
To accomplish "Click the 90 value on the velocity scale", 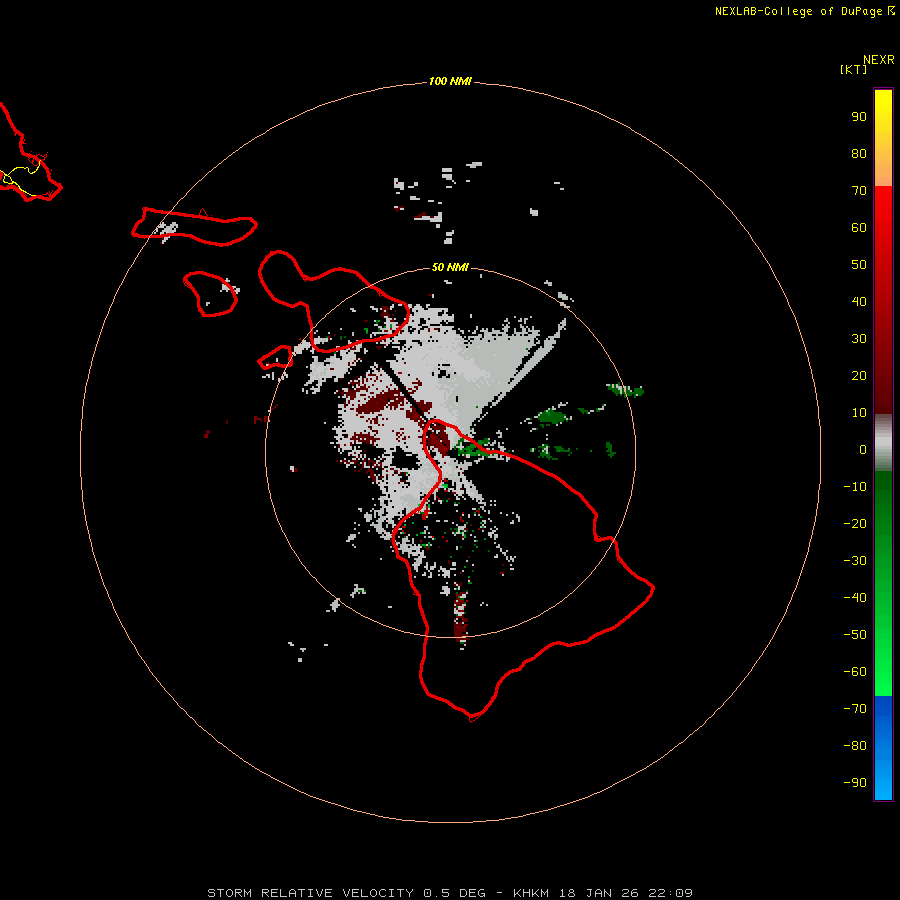I will pyautogui.click(x=859, y=117).
